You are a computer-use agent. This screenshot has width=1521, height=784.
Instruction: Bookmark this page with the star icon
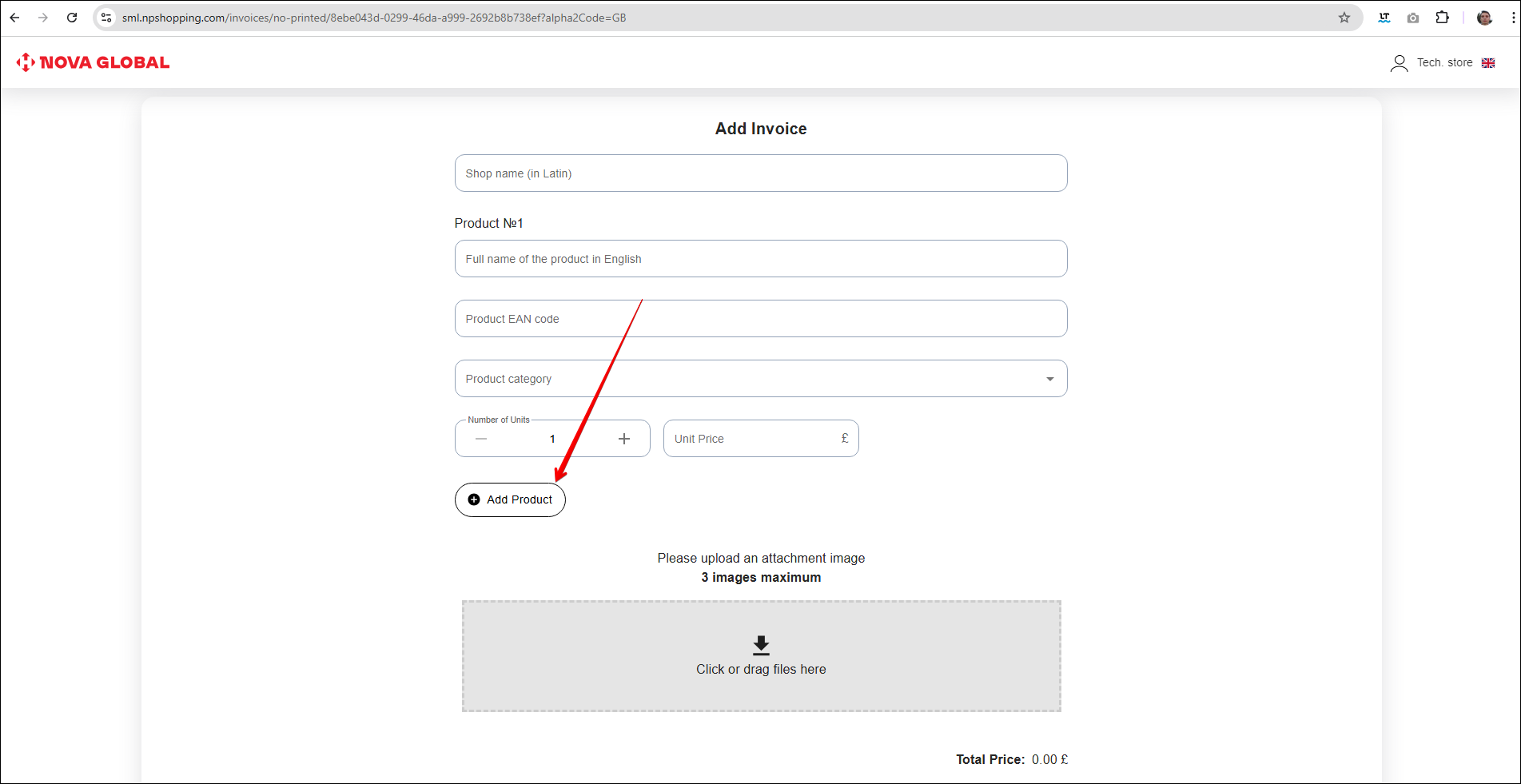tap(1344, 18)
